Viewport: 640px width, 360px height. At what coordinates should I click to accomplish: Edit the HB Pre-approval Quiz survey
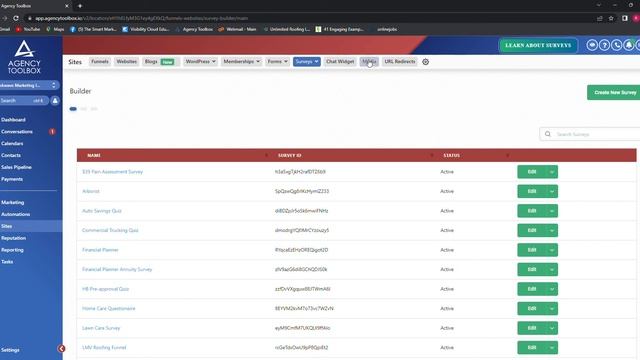[531, 289]
